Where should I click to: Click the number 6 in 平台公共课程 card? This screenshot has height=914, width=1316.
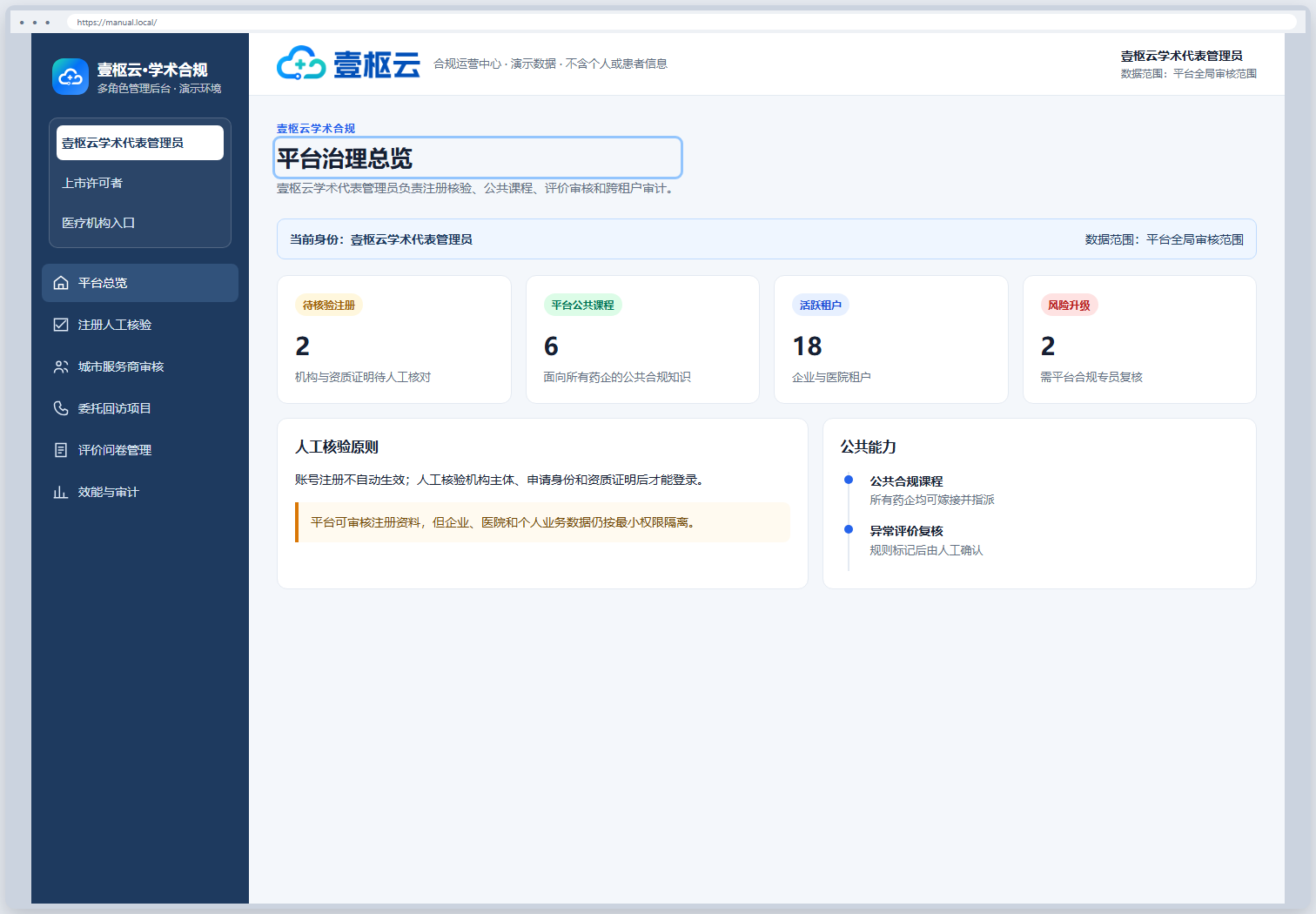coord(551,346)
